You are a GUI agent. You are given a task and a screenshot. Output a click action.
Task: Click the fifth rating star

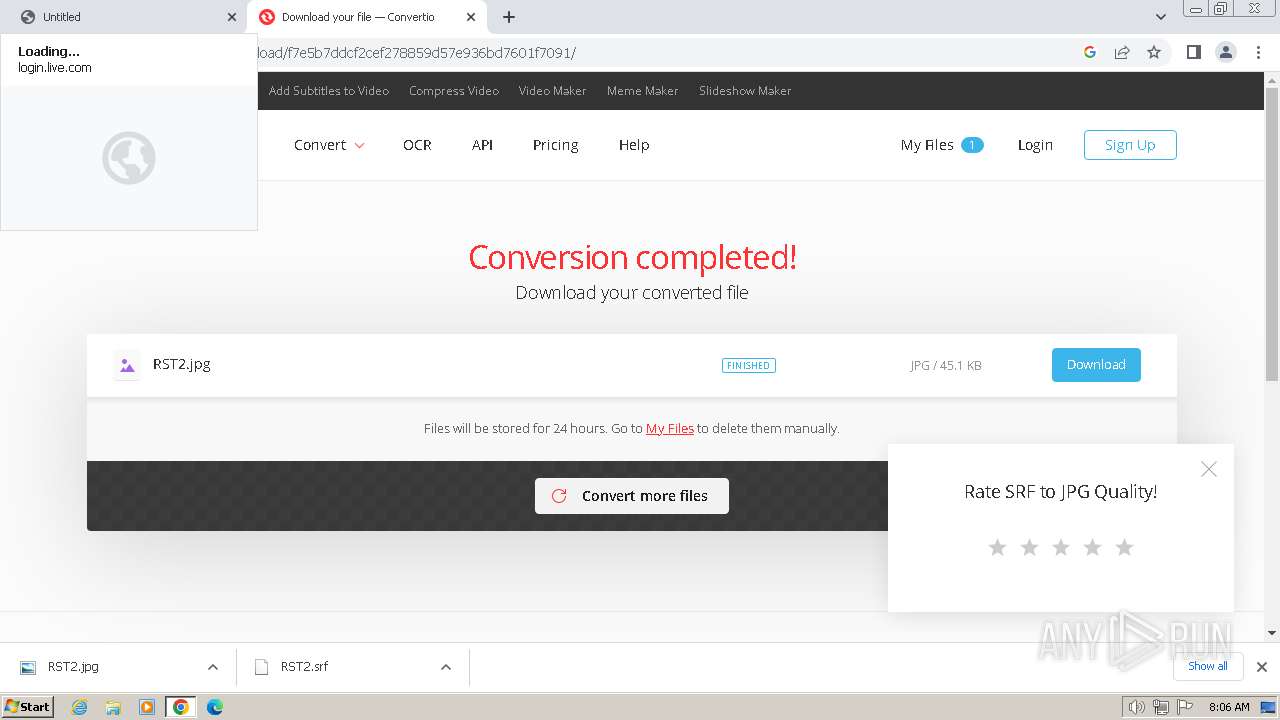coord(1124,547)
